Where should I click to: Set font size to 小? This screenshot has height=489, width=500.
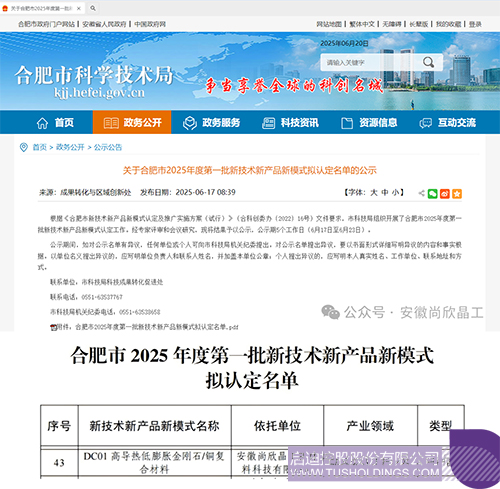click(x=395, y=192)
